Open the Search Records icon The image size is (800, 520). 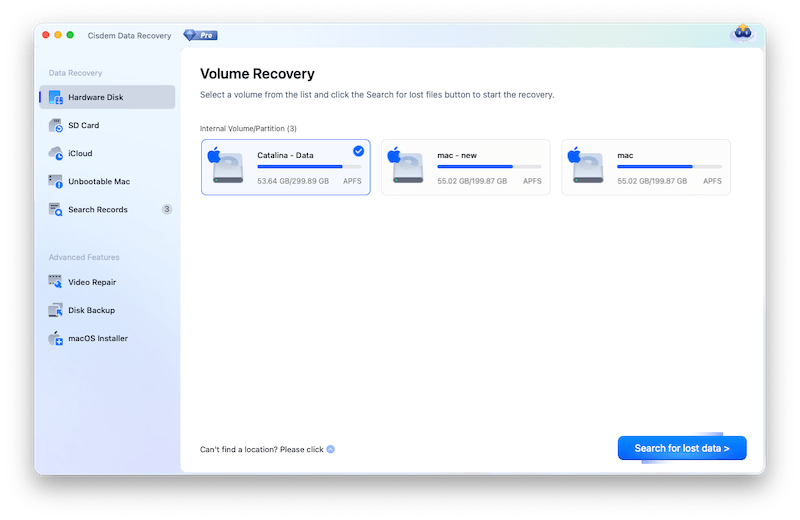point(57,210)
